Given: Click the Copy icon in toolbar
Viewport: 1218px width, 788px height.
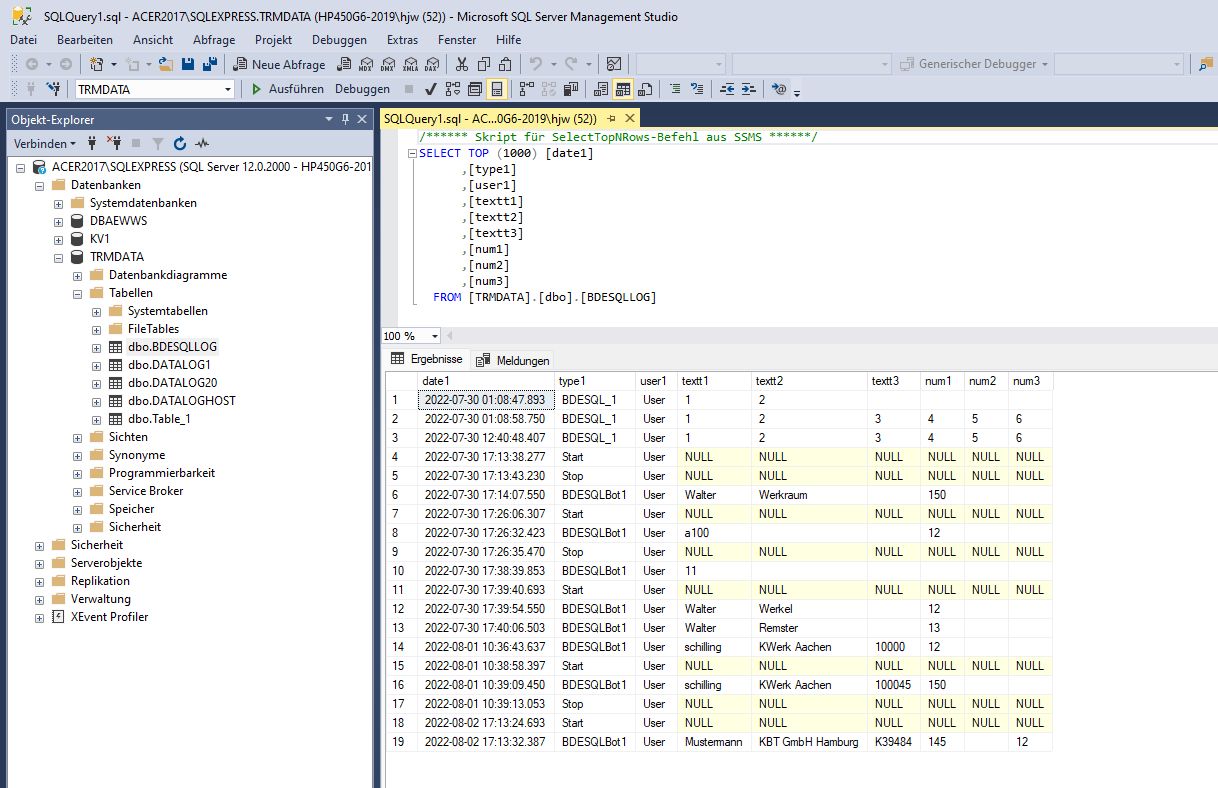Looking at the screenshot, I should [483, 64].
